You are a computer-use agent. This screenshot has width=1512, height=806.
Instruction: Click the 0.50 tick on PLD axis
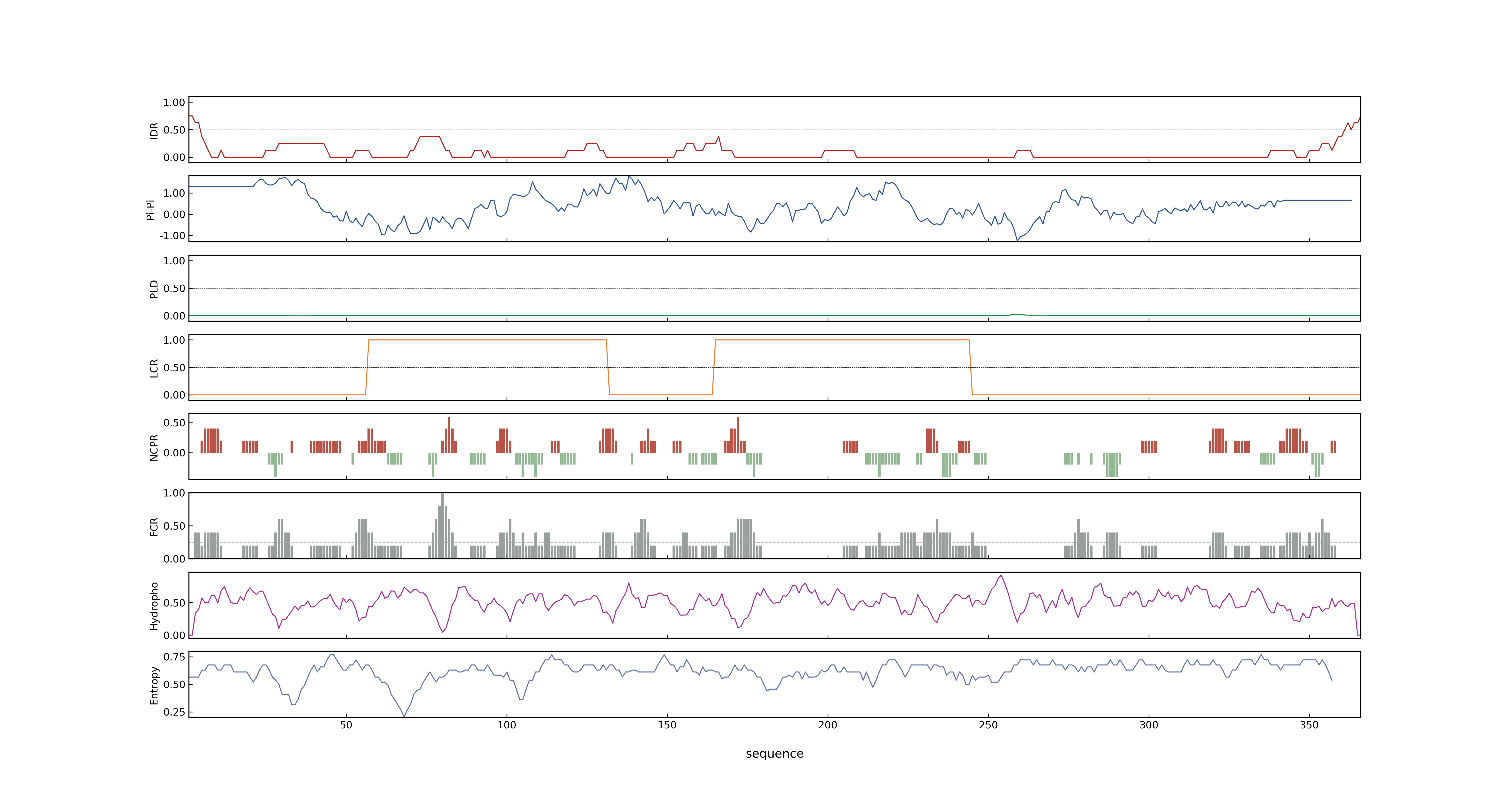pyautogui.click(x=174, y=288)
